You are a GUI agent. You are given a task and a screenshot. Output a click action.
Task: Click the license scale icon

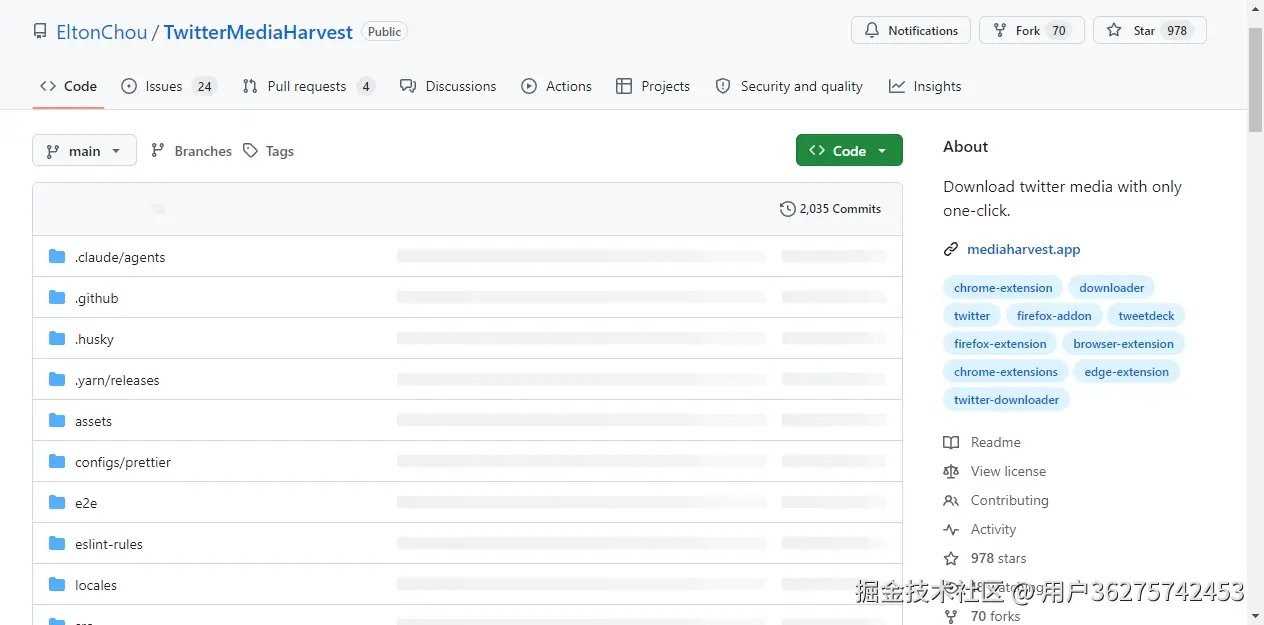[951, 471]
